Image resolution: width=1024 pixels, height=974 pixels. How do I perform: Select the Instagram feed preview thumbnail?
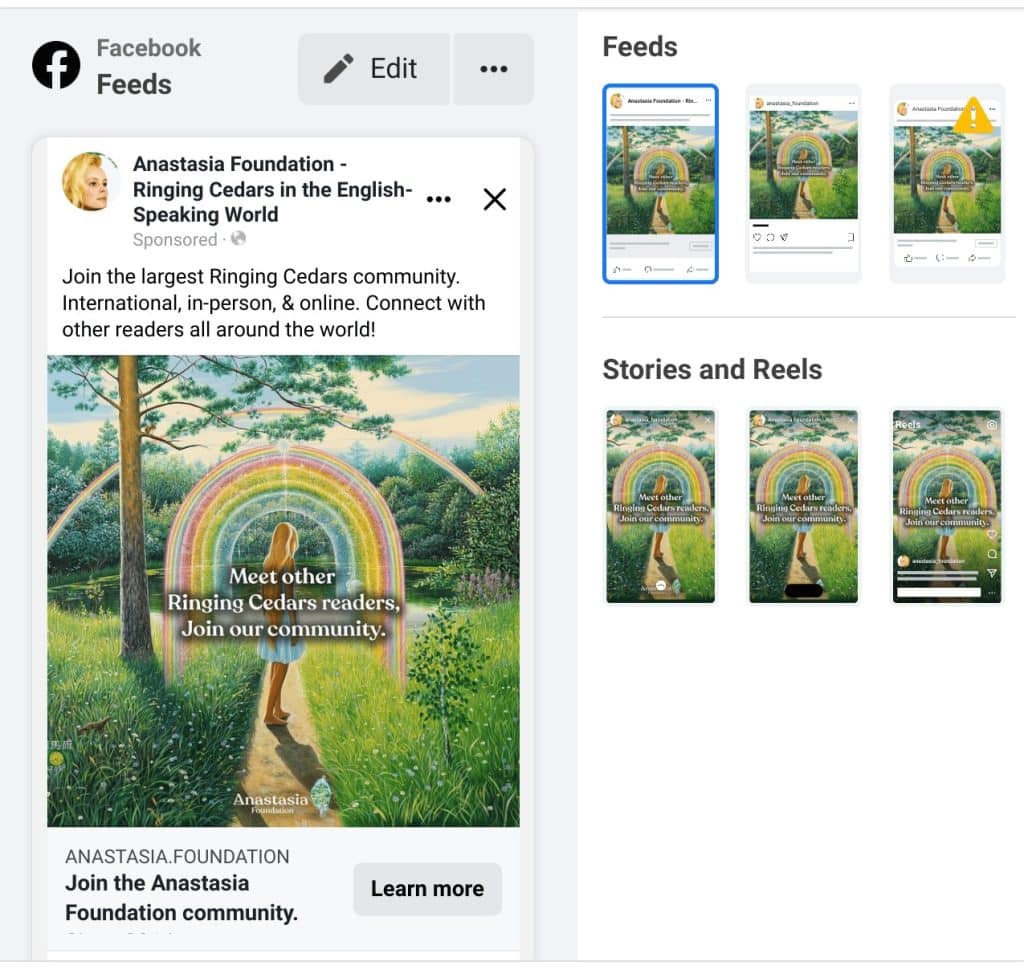pos(803,184)
